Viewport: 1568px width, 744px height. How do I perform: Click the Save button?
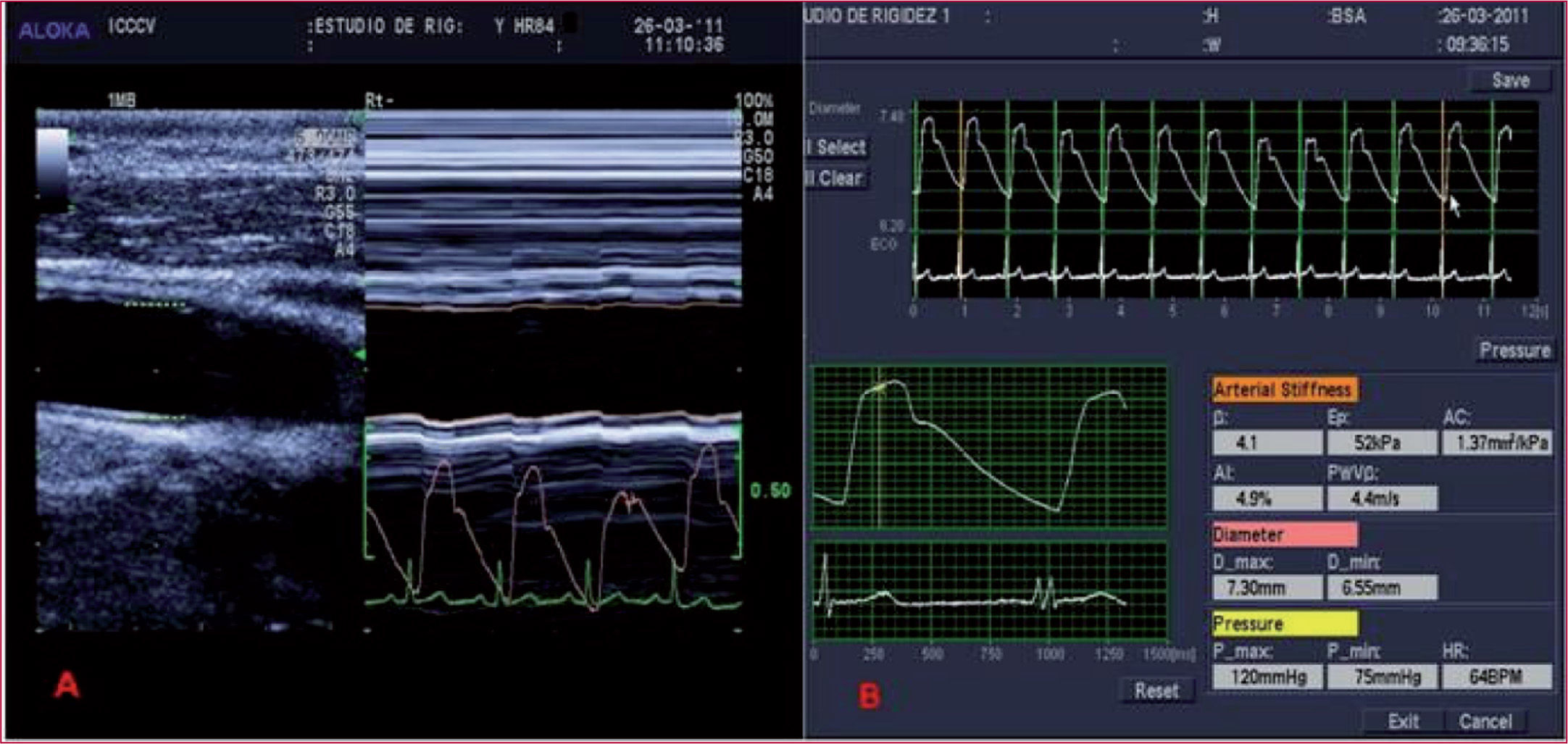point(1510,80)
